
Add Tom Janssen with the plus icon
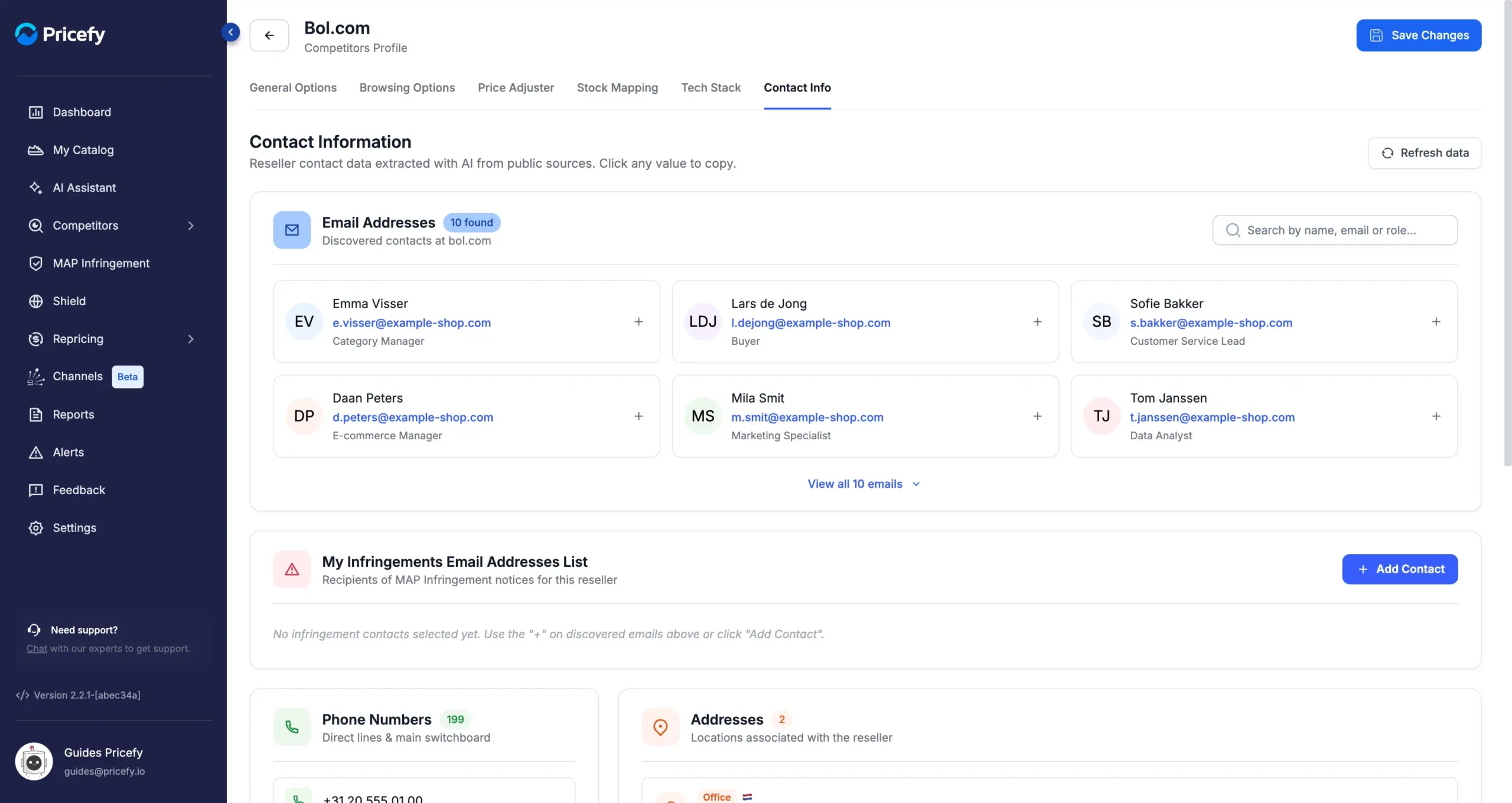tap(1436, 416)
